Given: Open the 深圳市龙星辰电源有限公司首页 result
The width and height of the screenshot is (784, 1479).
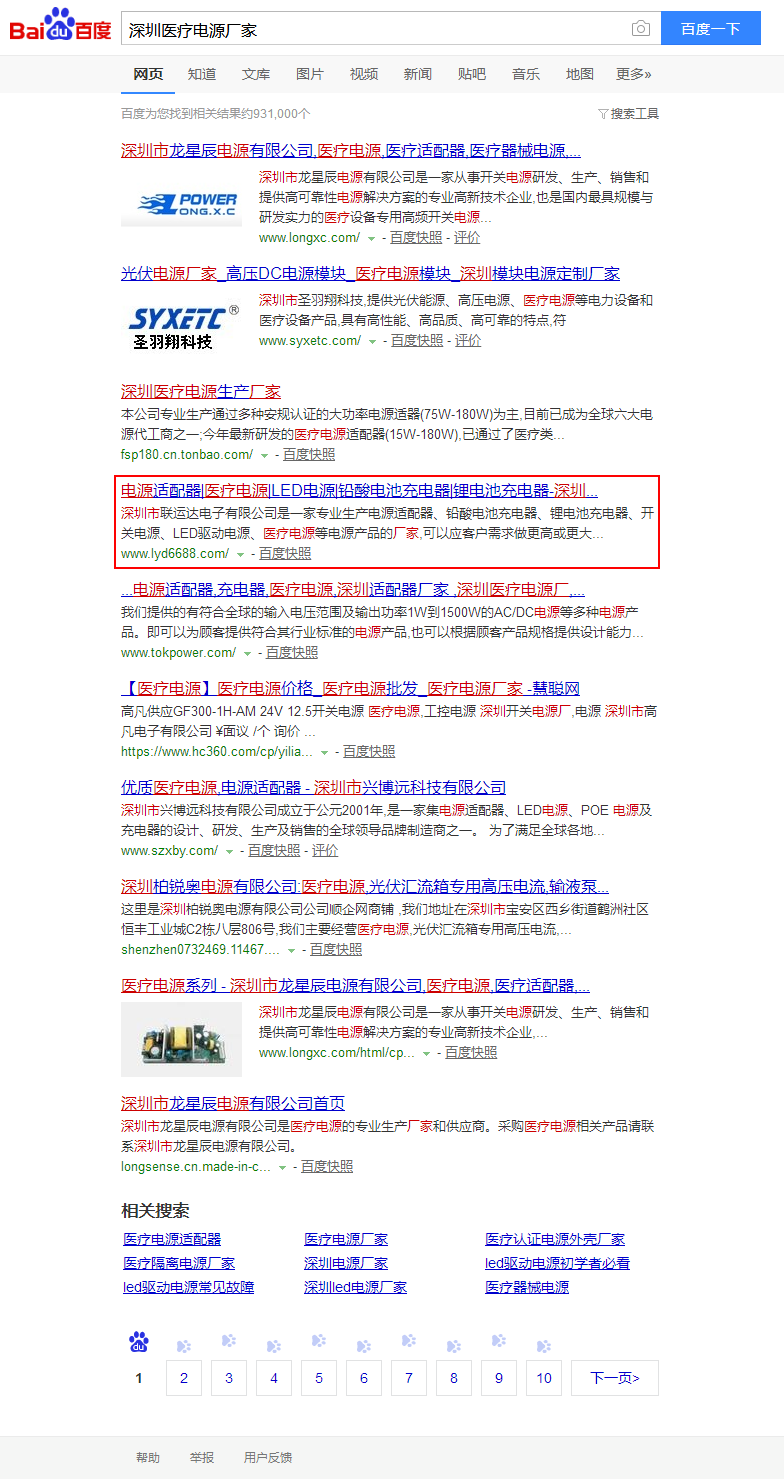Looking at the screenshot, I should [x=233, y=1104].
